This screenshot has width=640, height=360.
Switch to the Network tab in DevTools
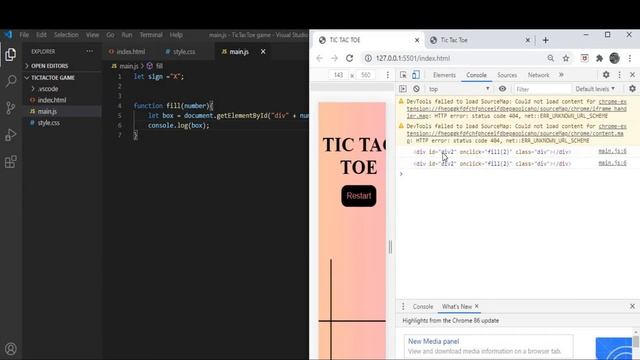(x=538, y=75)
